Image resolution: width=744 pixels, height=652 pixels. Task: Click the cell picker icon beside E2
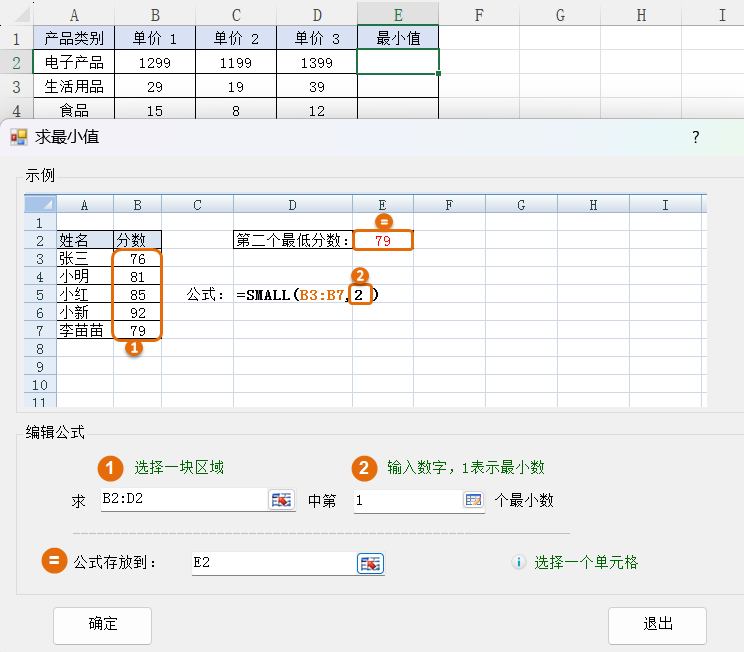click(x=370, y=564)
